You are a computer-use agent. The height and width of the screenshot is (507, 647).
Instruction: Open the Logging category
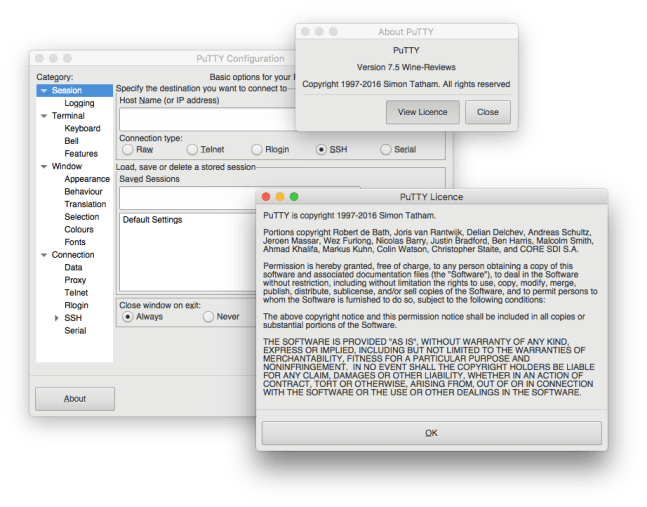pyautogui.click(x=79, y=103)
